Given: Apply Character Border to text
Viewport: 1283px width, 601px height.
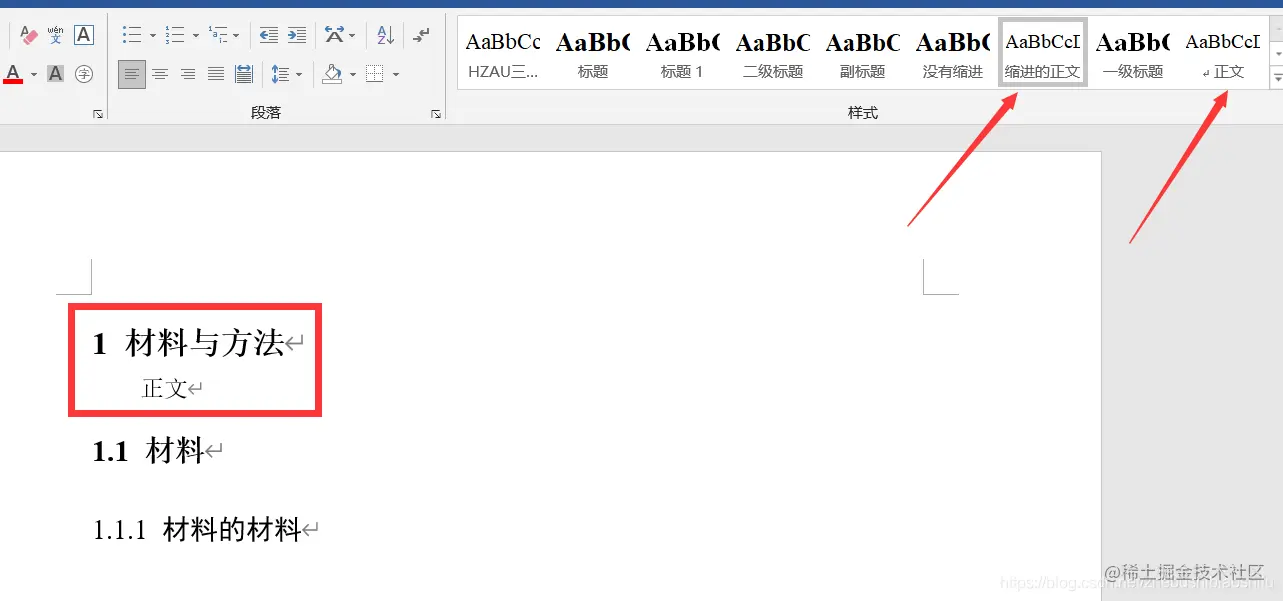Looking at the screenshot, I should click(84, 35).
